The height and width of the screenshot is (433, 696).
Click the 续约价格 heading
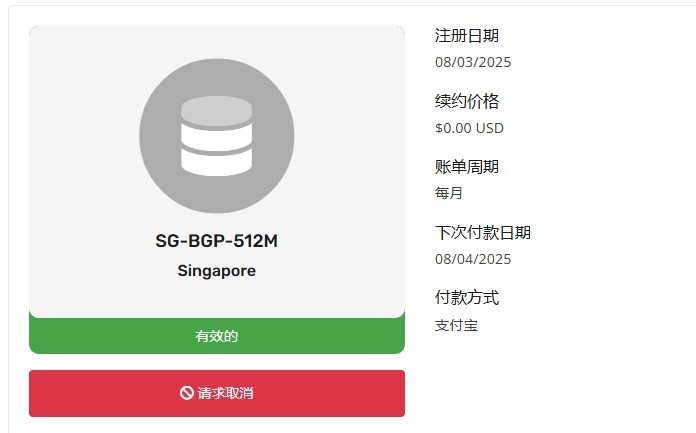click(x=467, y=101)
